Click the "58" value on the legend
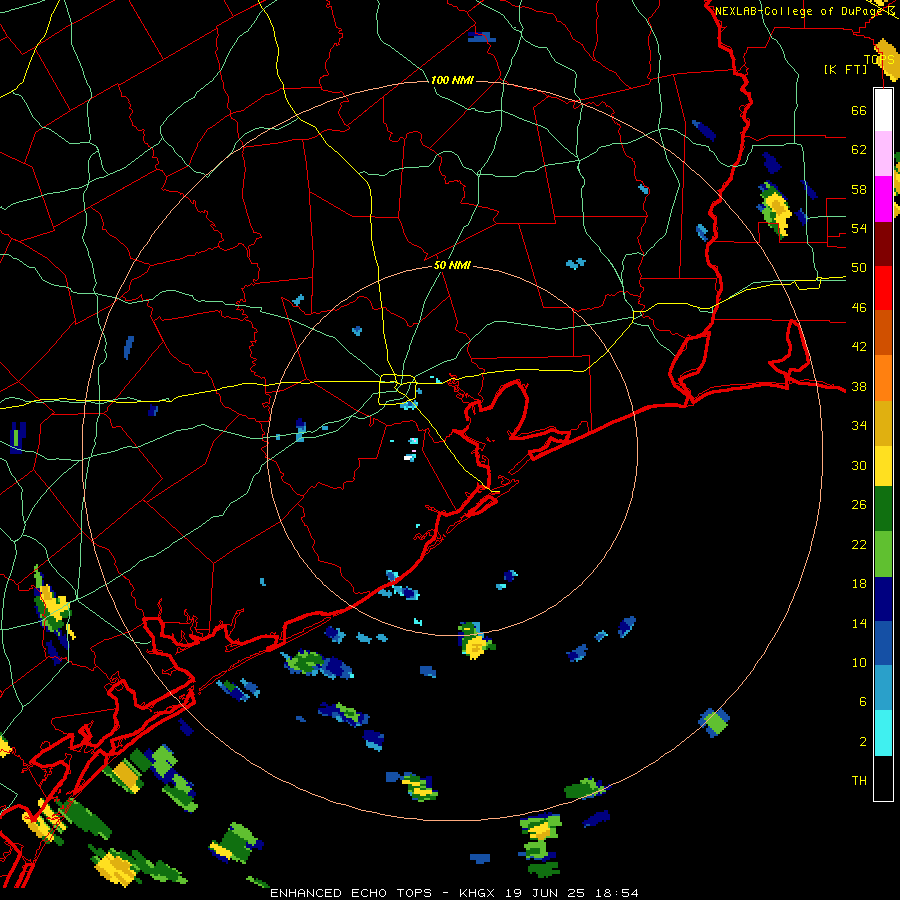This screenshot has height=900, width=900. 859,189
